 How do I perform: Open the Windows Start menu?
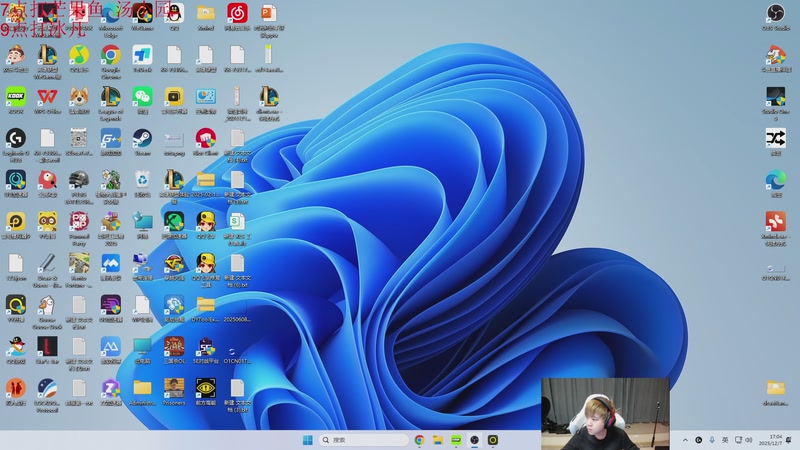click(x=308, y=440)
